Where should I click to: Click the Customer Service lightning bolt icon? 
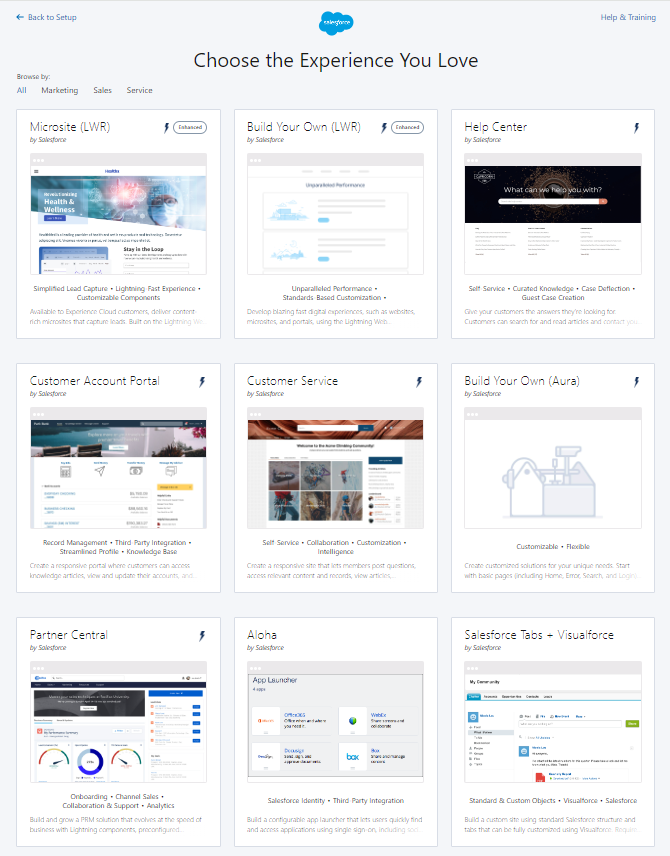418,382
